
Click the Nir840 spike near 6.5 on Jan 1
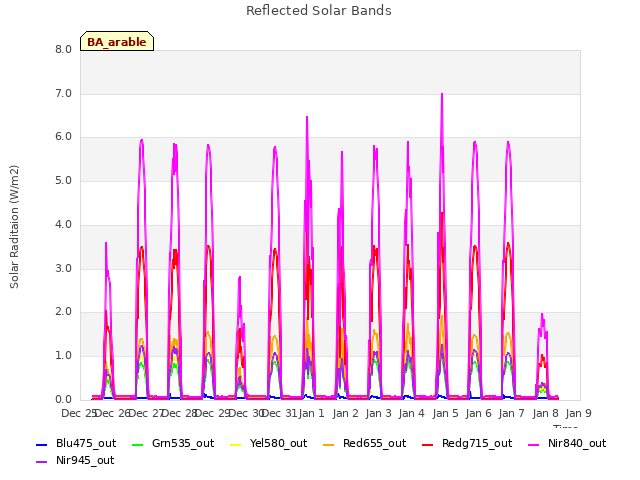(307, 118)
